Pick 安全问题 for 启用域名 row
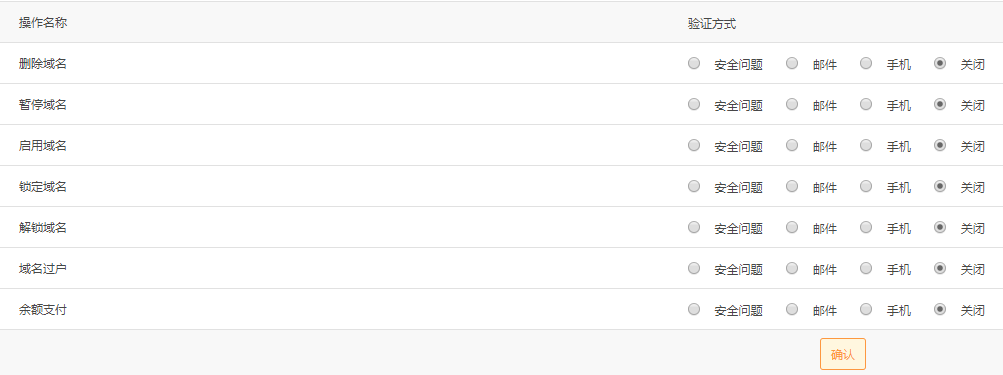 point(694,145)
